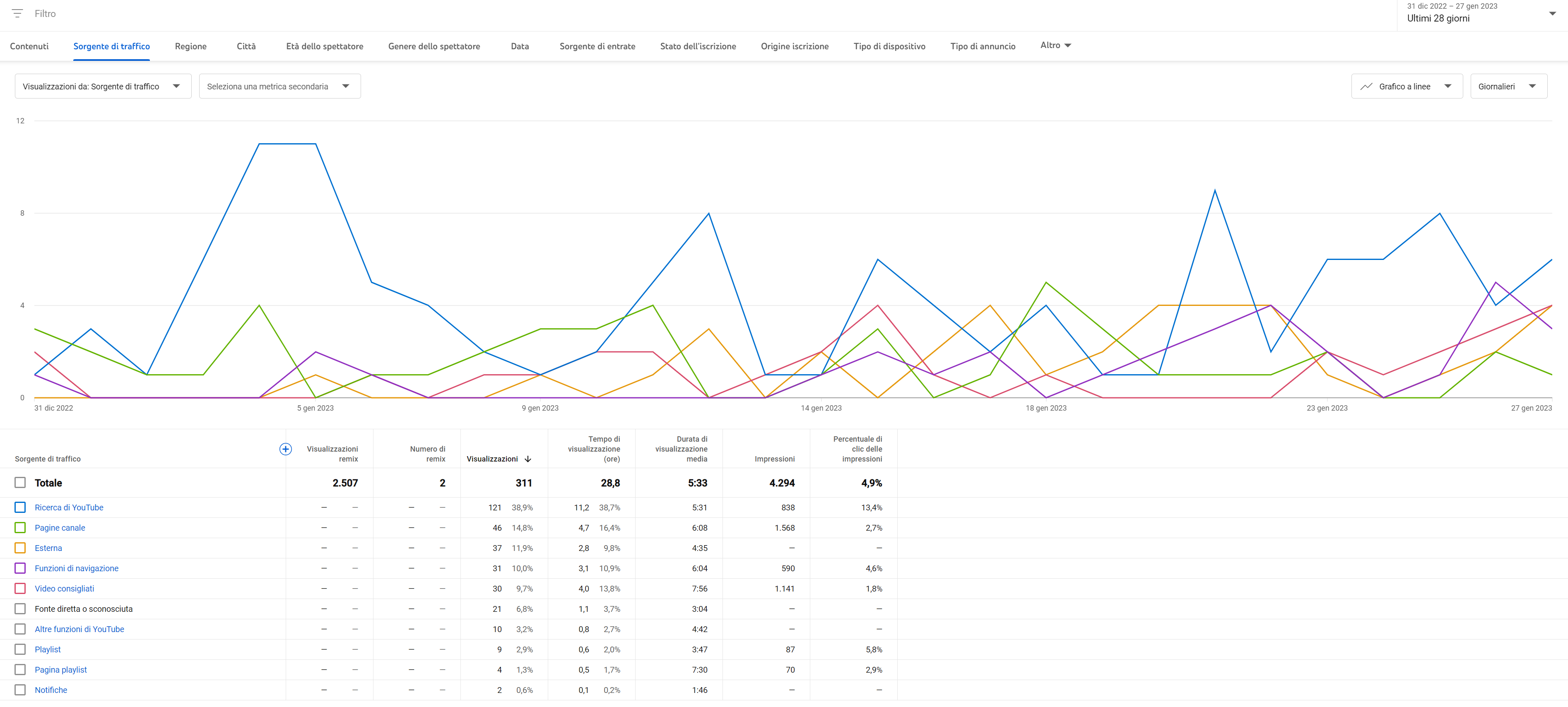Check the Notifiche row checkbox
The image size is (1568, 707).
click(x=20, y=690)
